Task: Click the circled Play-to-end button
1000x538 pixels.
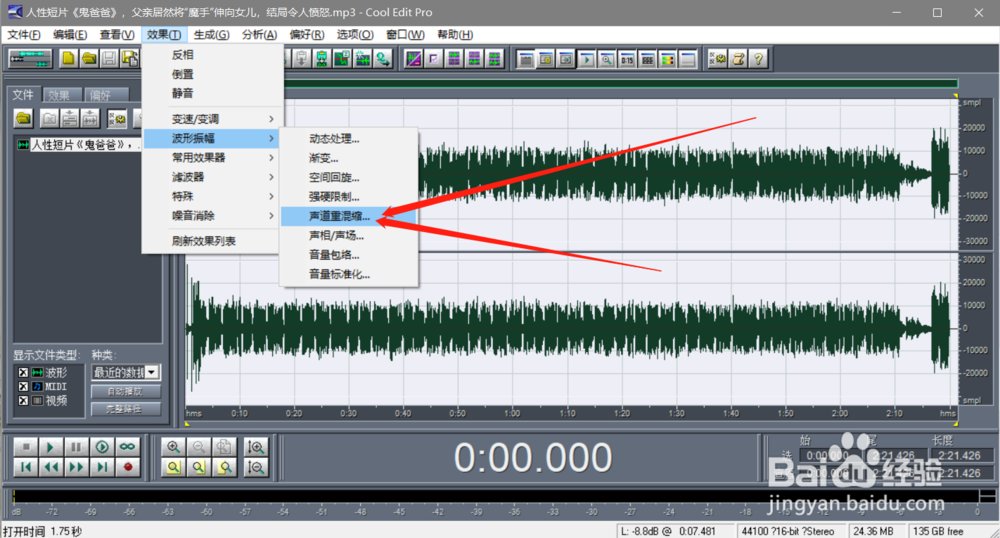Action: pos(102,447)
